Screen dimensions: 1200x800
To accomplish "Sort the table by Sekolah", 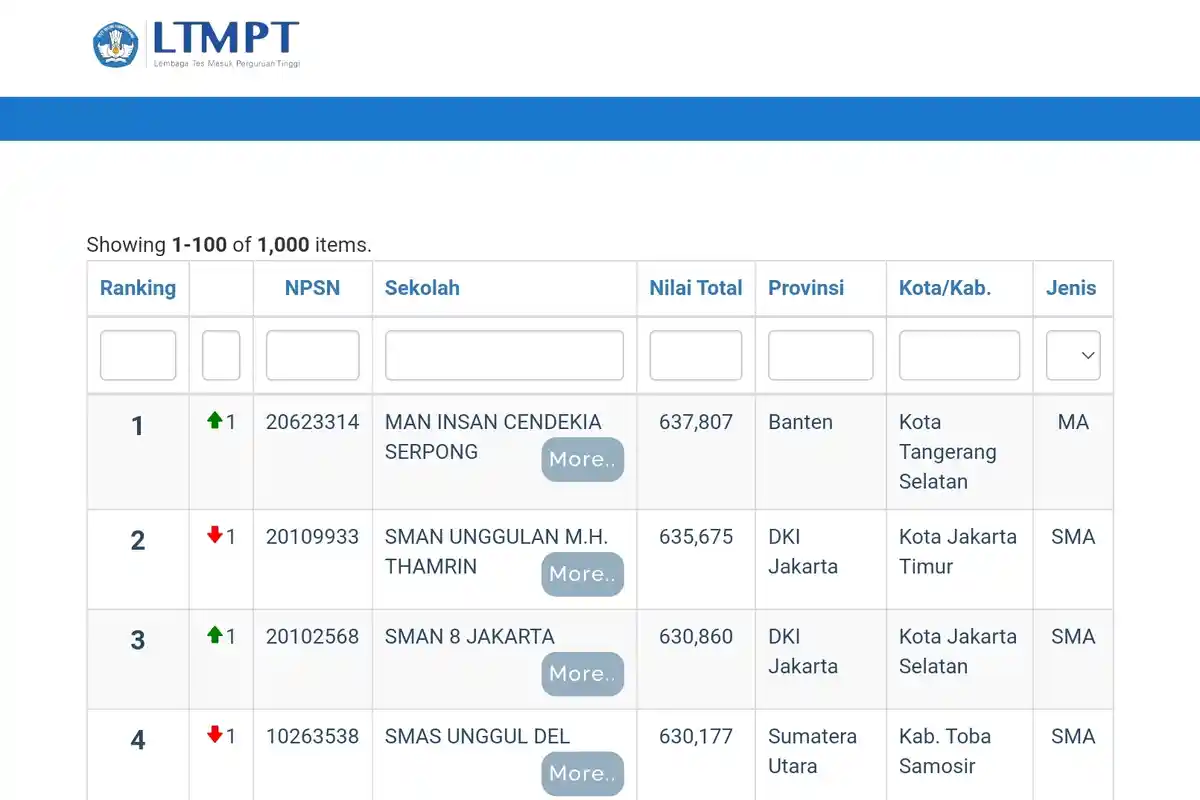I will point(422,288).
